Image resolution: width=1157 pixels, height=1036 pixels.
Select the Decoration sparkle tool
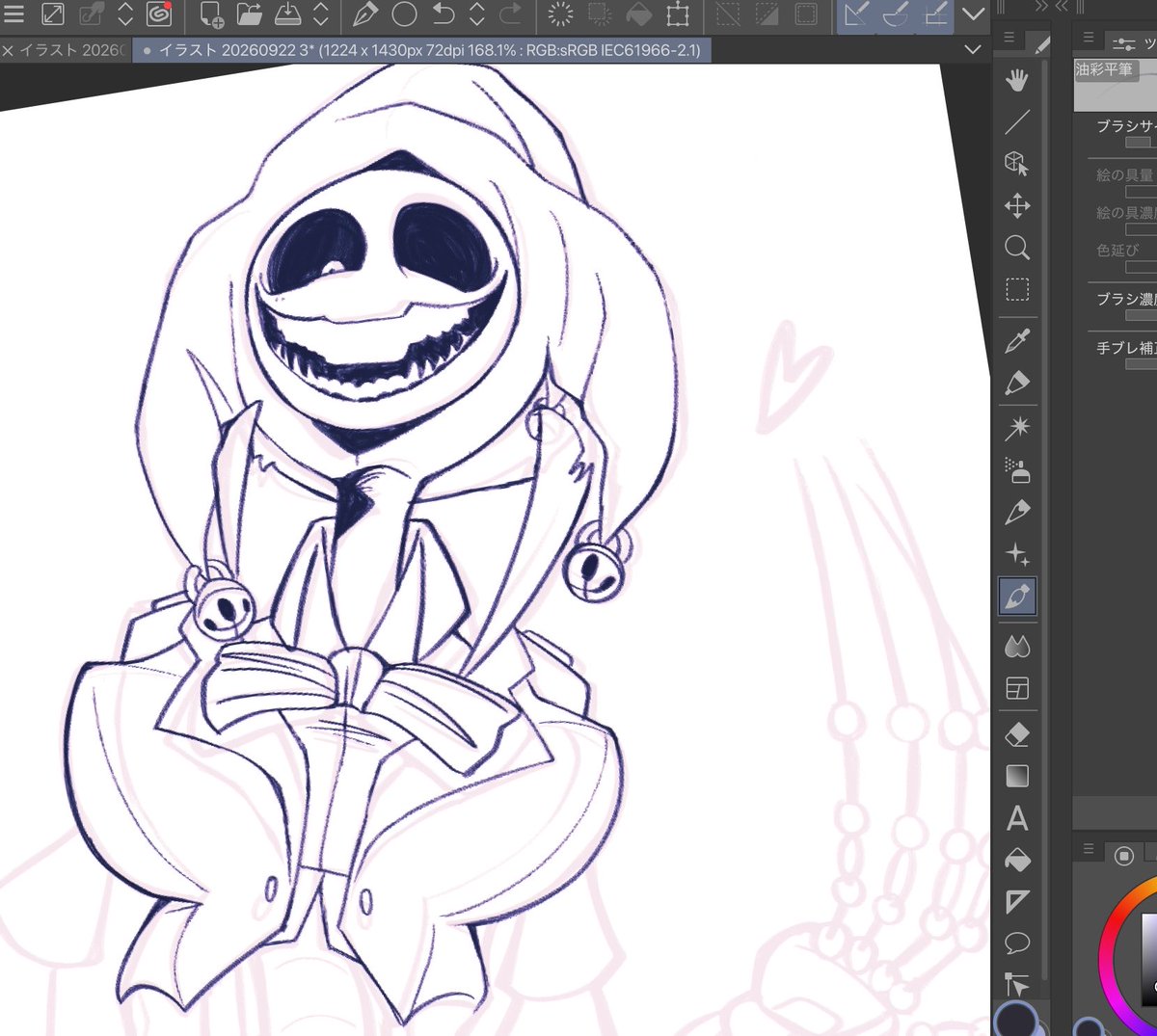[1017, 554]
